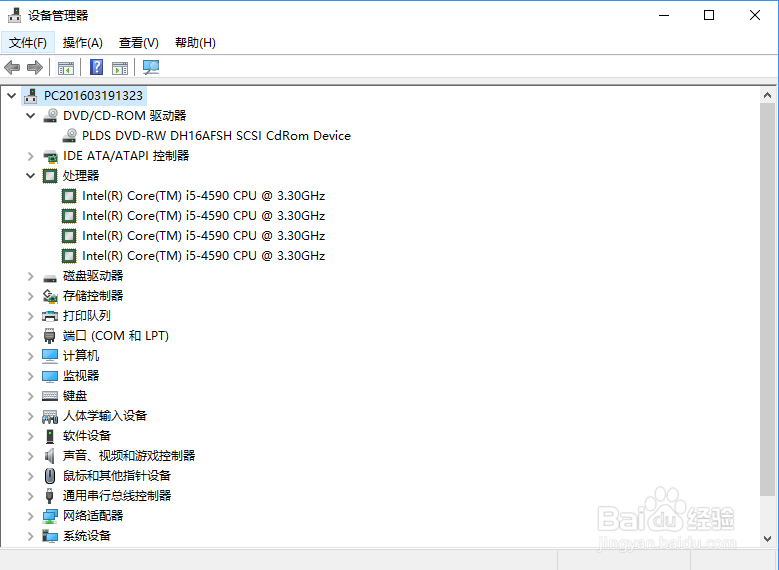Collapse the 处理器 branch
The width and height of the screenshot is (779, 570).
tap(30, 176)
